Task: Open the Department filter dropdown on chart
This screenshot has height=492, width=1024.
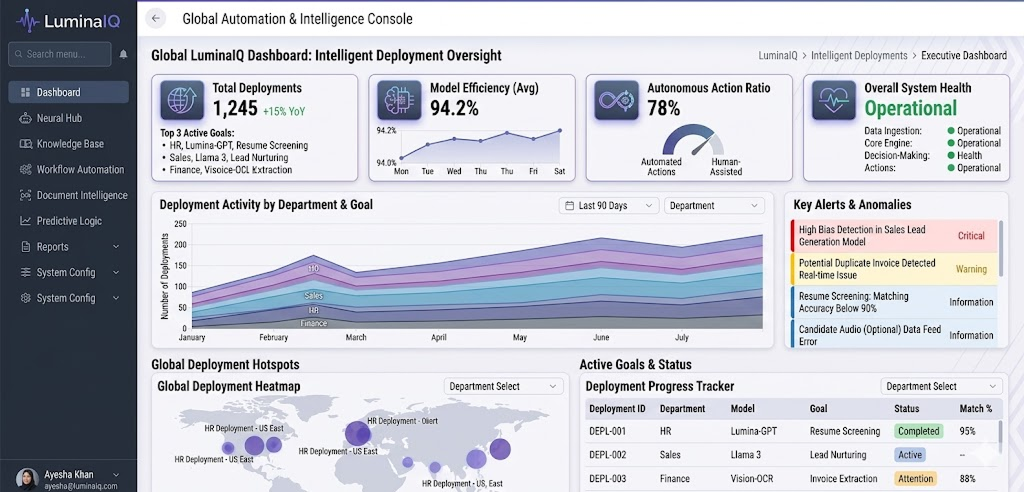Action: (x=714, y=206)
